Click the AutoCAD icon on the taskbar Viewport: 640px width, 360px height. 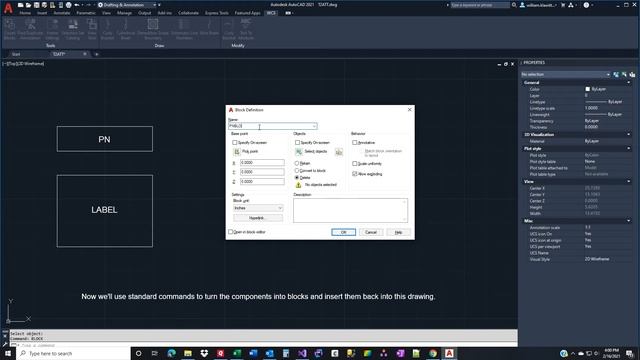pos(449,353)
